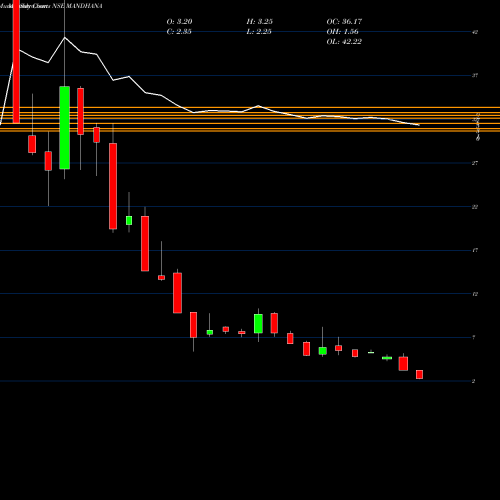Click the white moving average line peak
The width and height of the screenshot is (500, 500).
pos(65,37)
